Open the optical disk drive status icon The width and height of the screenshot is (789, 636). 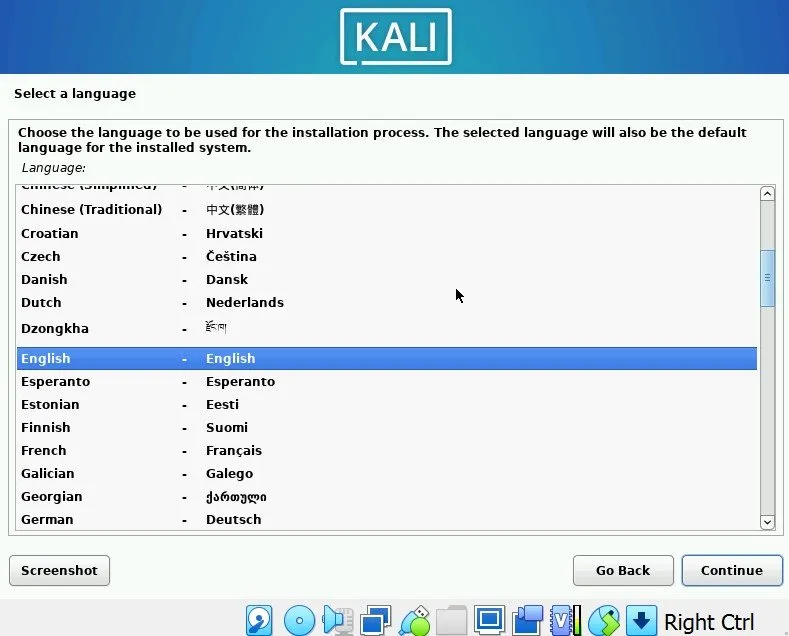299,620
